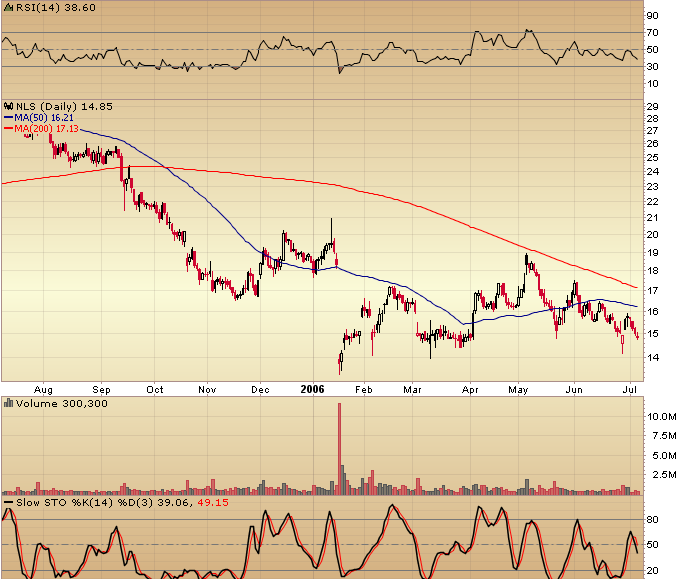This screenshot has height=579, width=680.
Task: Select the Volume 300,300 label
Action: point(62,403)
